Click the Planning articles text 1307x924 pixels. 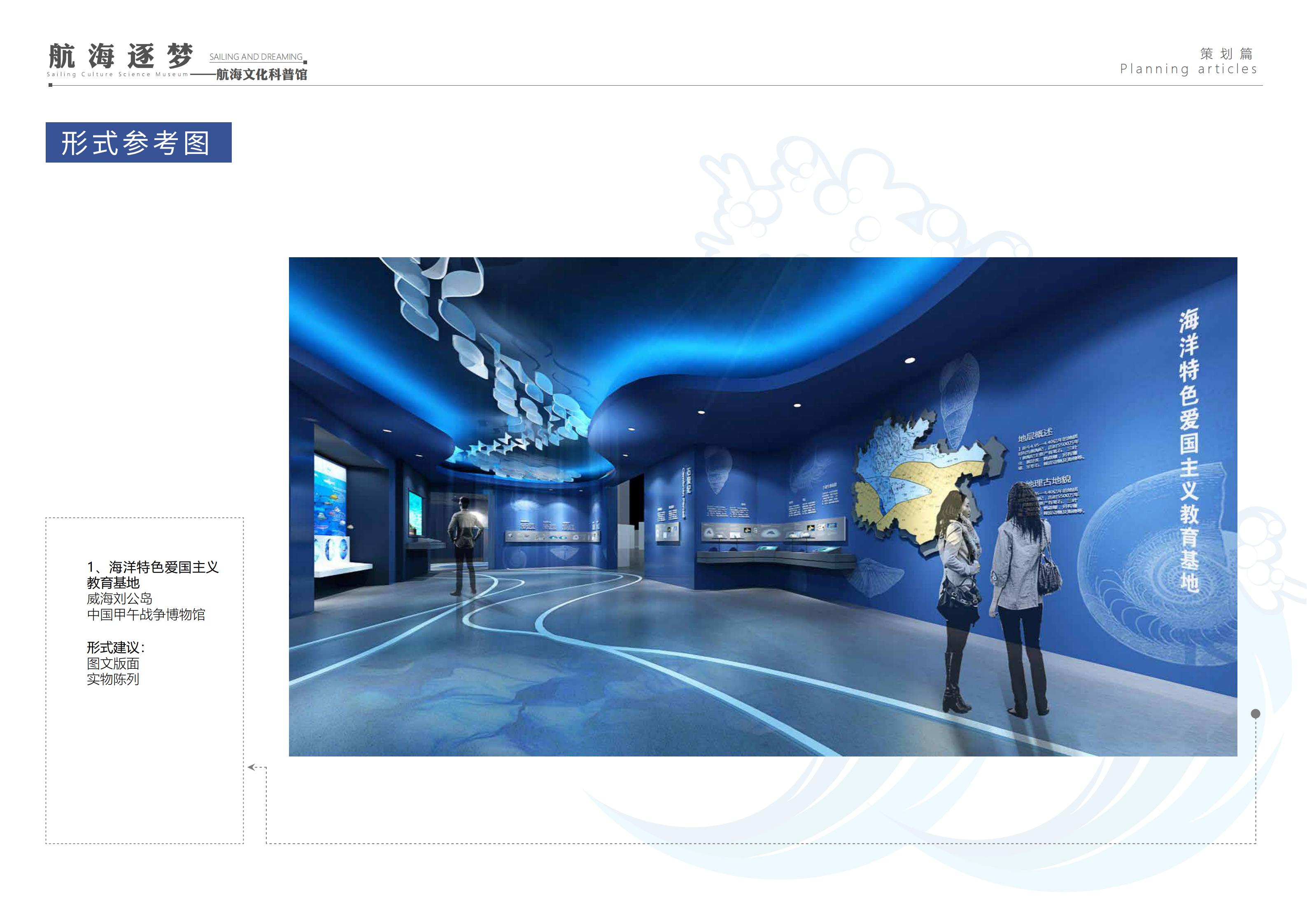pos(1188,70)
